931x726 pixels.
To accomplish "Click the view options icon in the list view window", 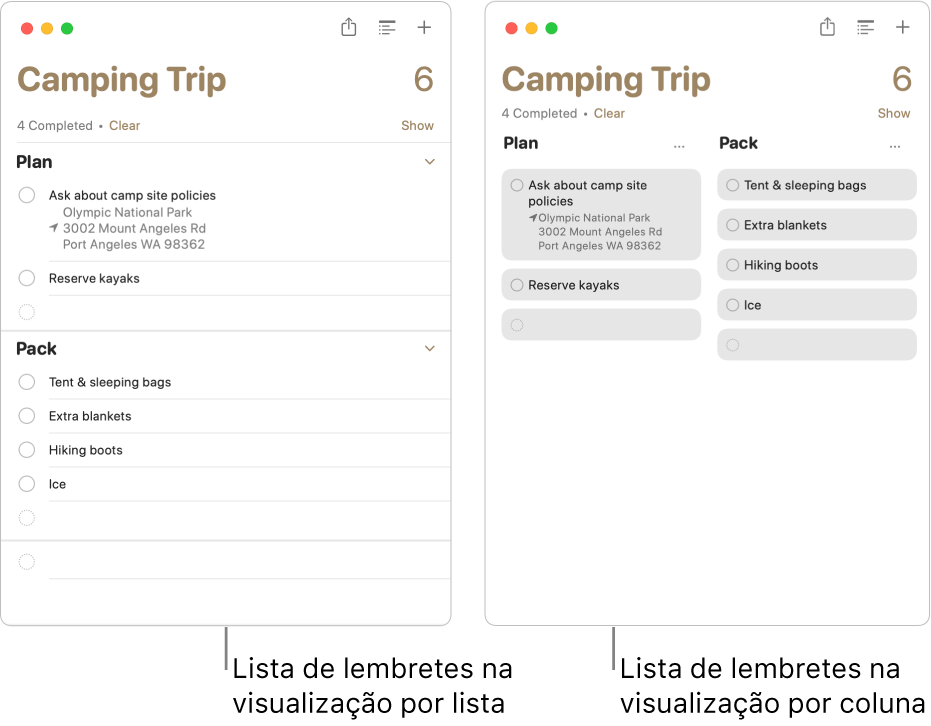I will (387, 28).
